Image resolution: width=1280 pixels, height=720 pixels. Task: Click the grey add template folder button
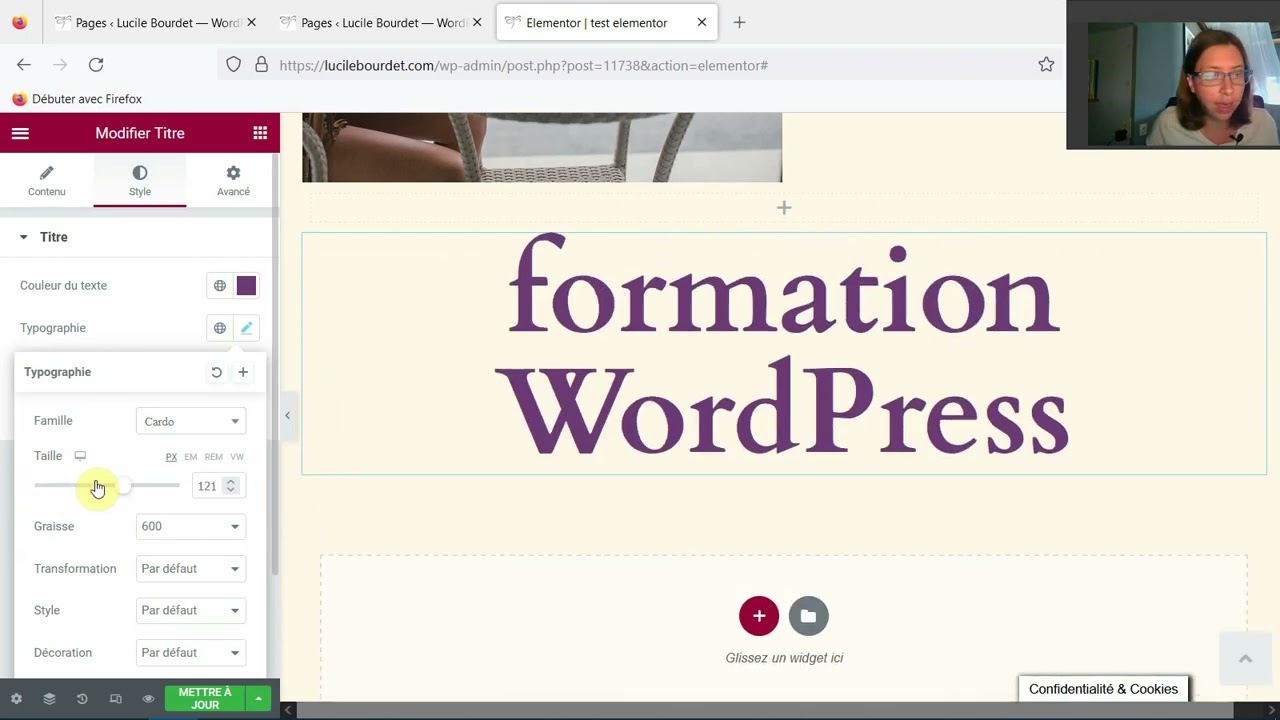click(809, 616)
